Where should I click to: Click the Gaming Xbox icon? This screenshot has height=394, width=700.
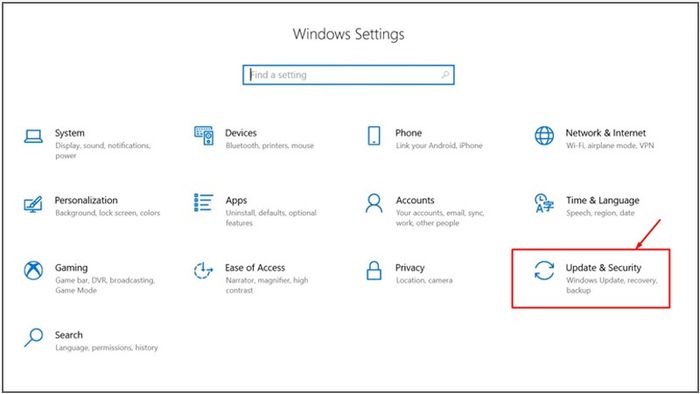tap(33, 270)
